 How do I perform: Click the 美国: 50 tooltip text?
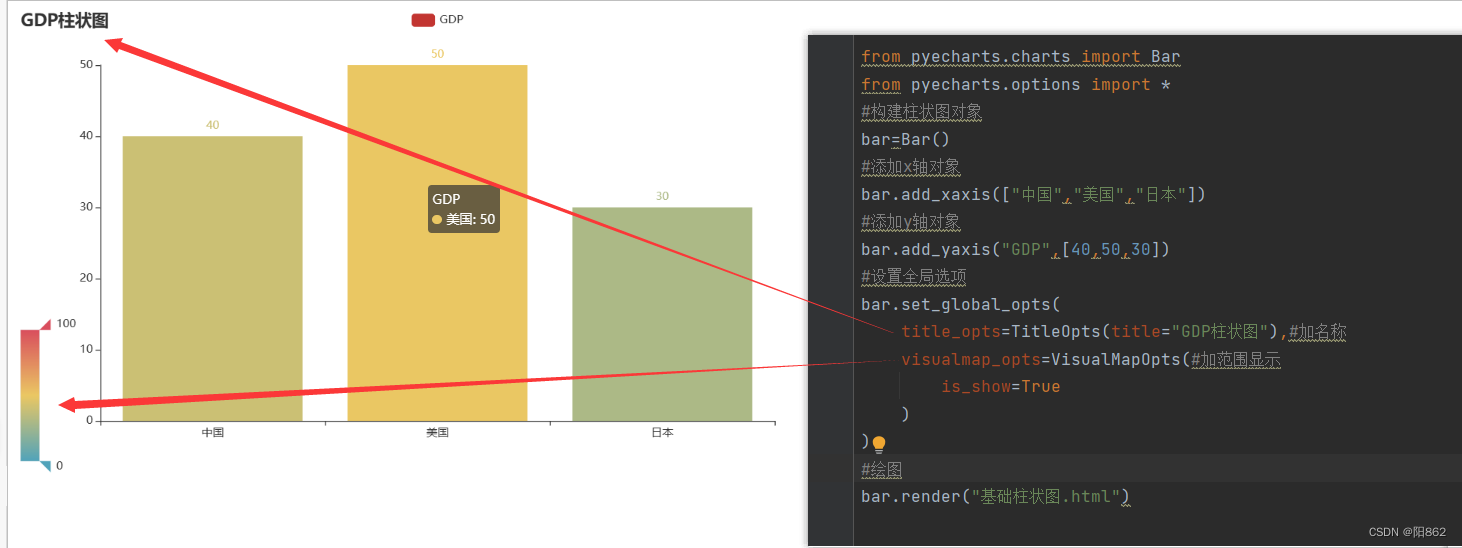[x=470, y=219]
